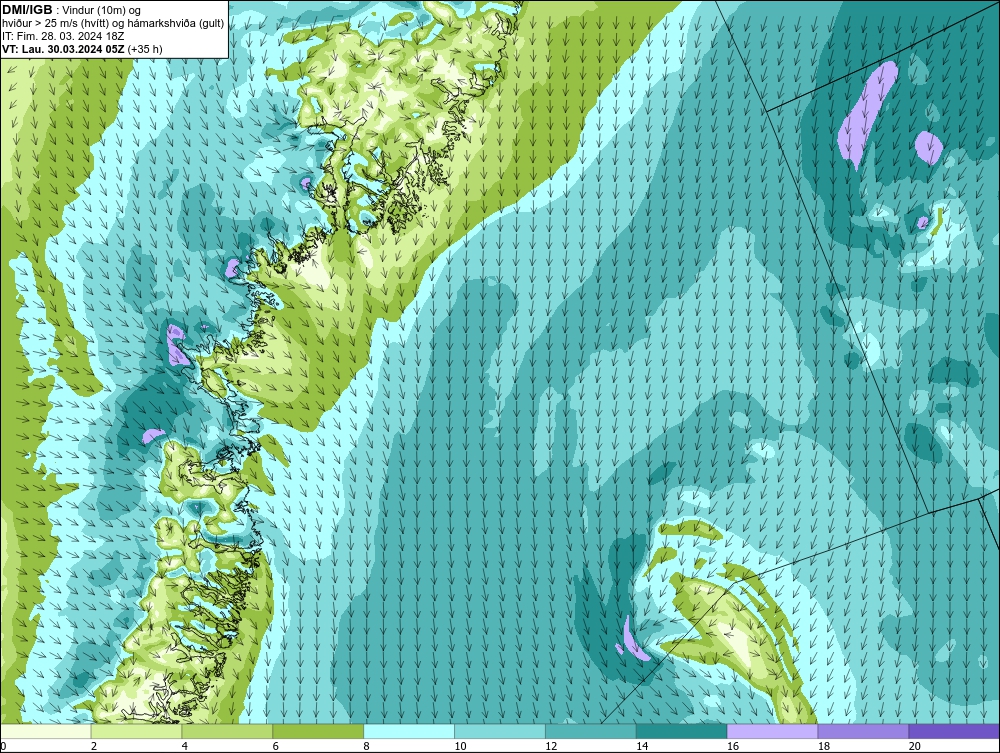Click the legend scale label '8'
This screenshot has width=1000, height=753.
pos(367,746)
